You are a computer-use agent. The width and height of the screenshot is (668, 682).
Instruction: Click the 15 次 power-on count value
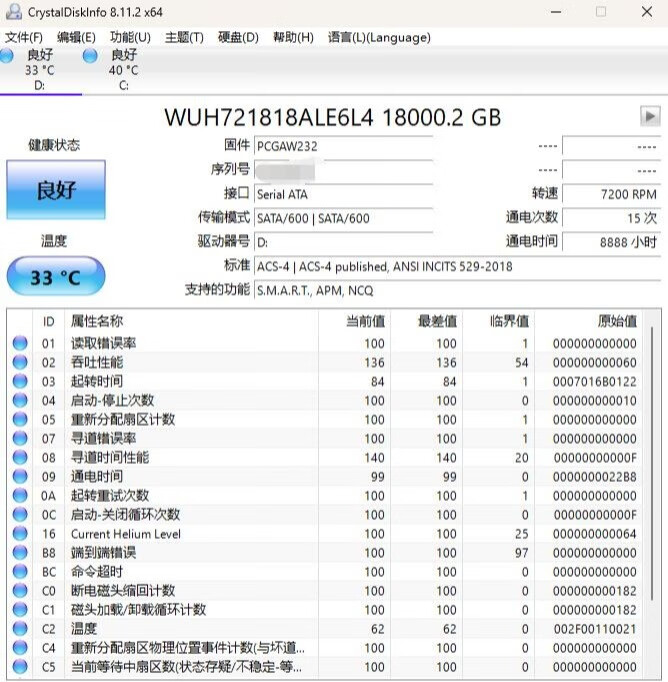611,218
